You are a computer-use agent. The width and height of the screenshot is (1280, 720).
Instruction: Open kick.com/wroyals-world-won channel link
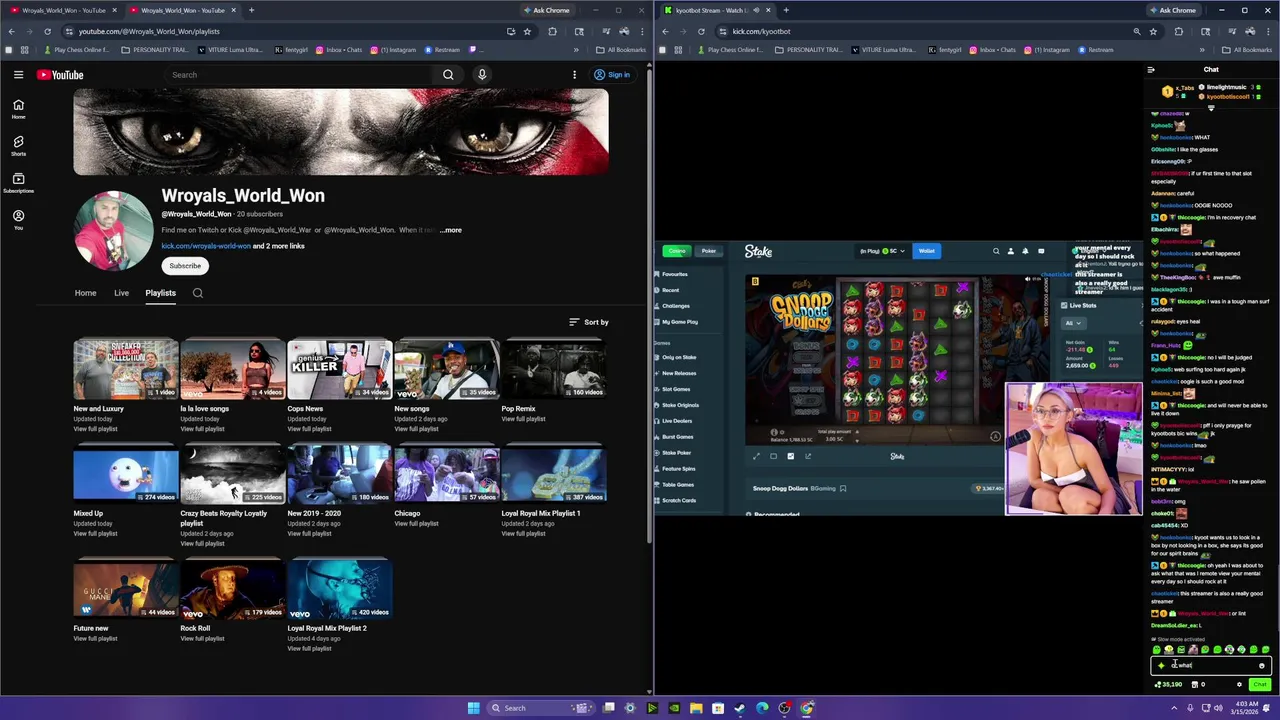[206, 246]
